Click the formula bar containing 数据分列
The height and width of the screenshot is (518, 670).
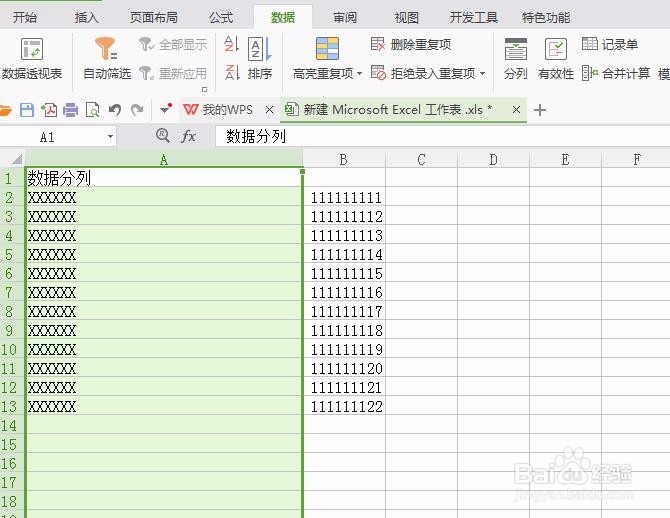(442, 136)
